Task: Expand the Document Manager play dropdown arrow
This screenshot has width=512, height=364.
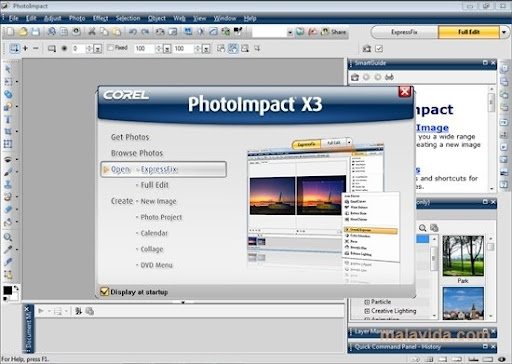Action: [x=49, y=311]
